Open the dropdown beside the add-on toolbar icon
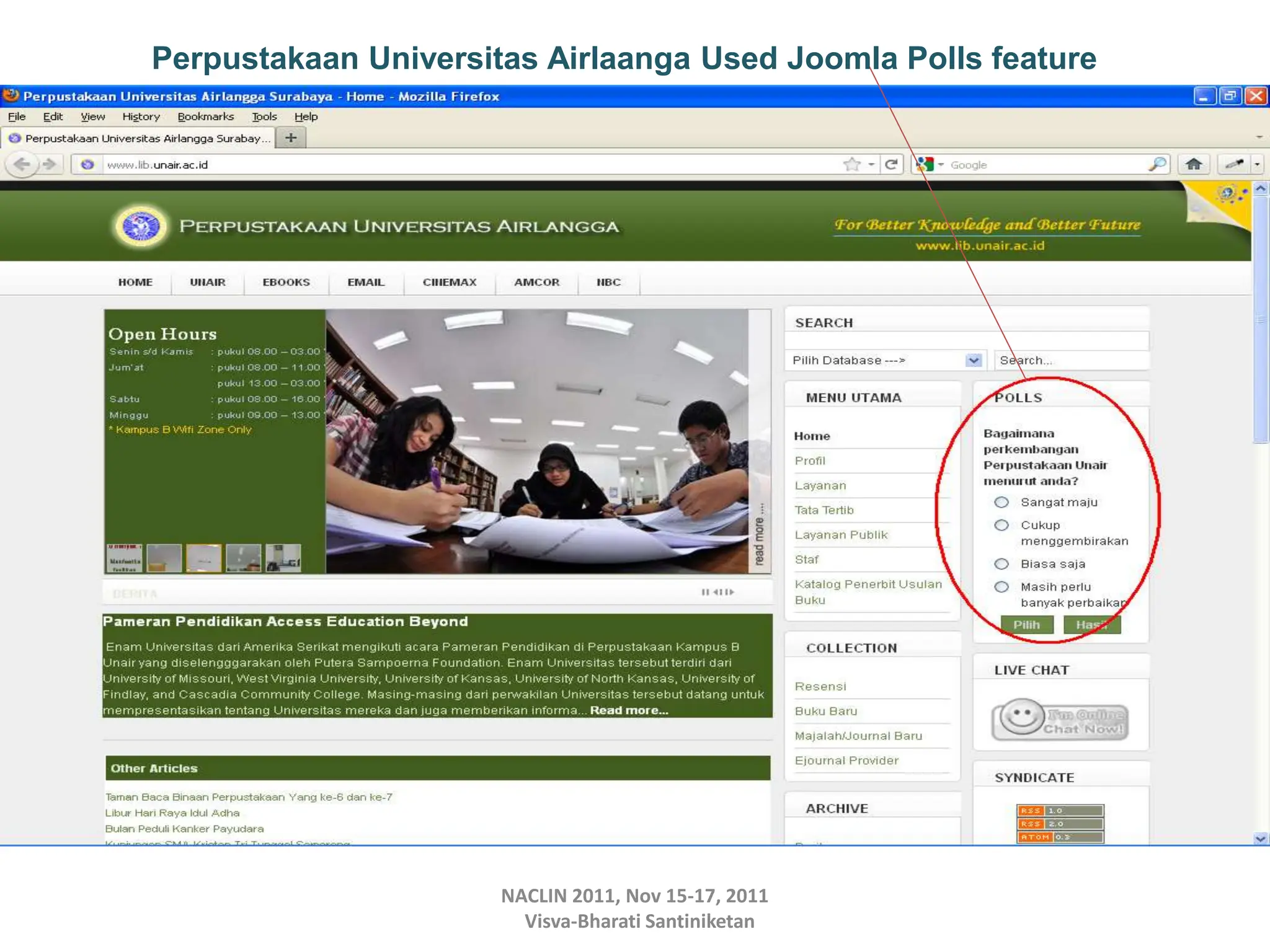The height and width of the screenshot is (952, 1270). pyautogui.click(x=1257, y=164)
